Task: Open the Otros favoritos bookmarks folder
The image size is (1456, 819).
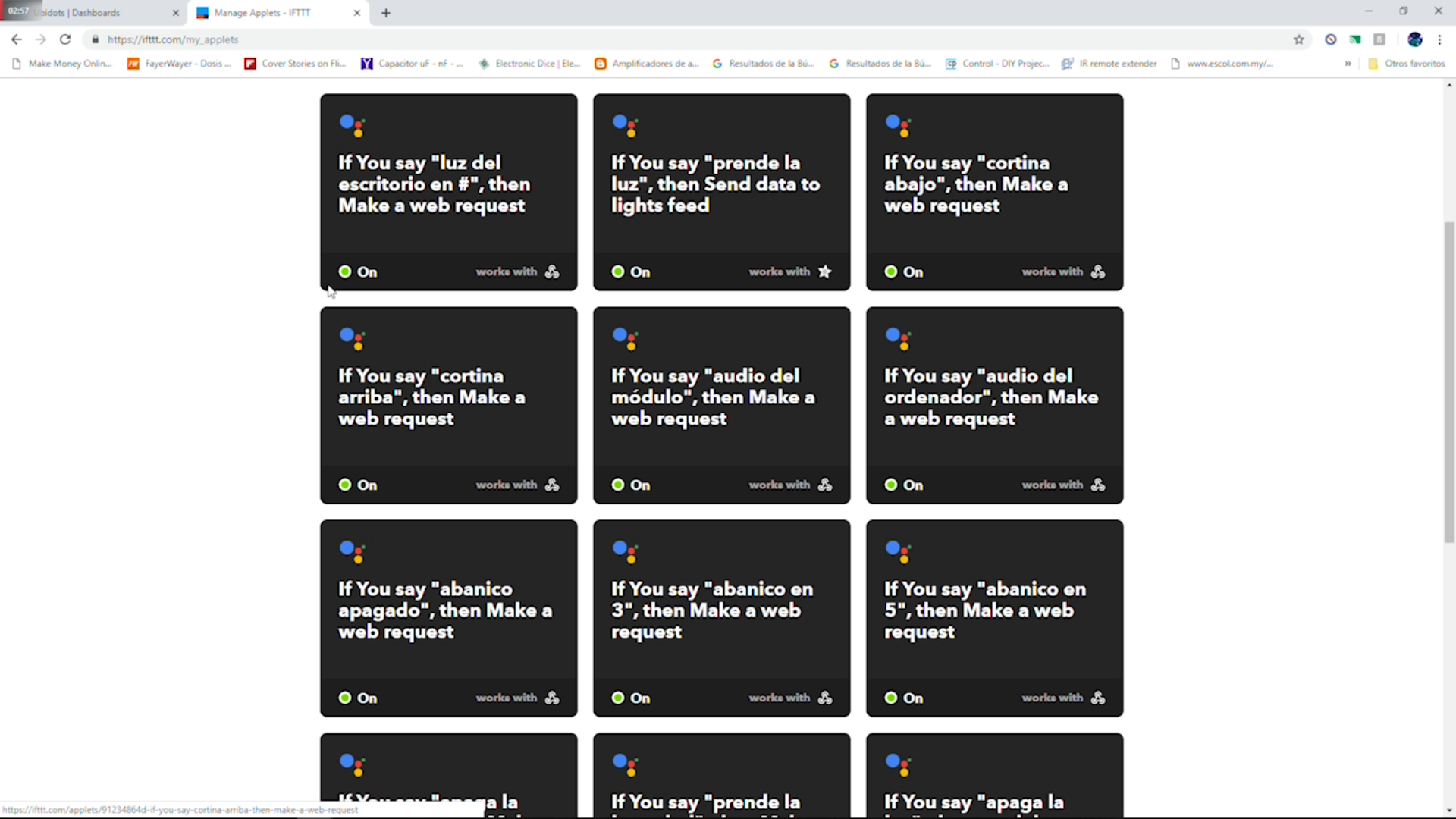Action: (1407, 64)
